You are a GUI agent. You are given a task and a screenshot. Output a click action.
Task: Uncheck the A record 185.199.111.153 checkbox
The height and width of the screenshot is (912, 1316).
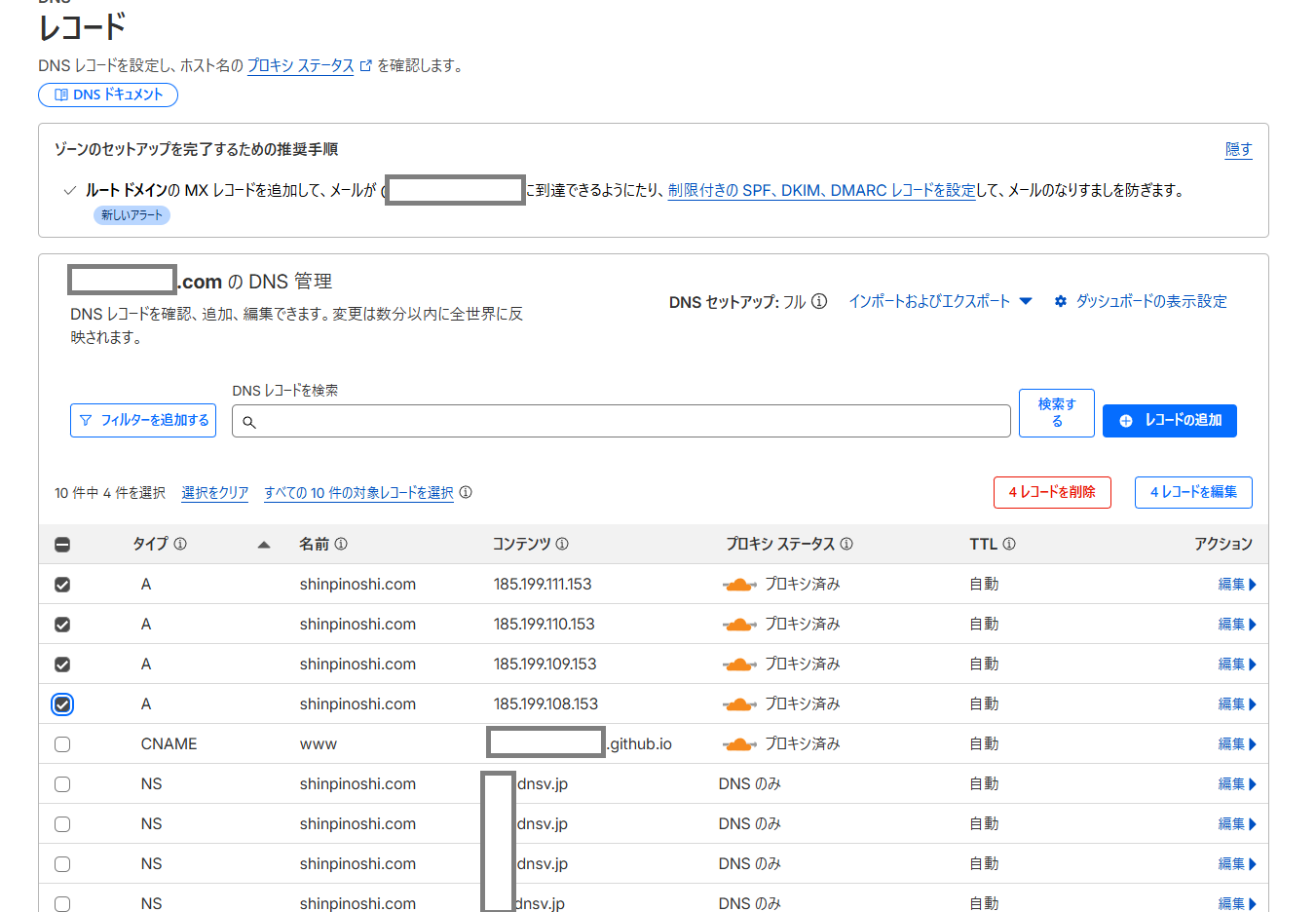[62, 585]
